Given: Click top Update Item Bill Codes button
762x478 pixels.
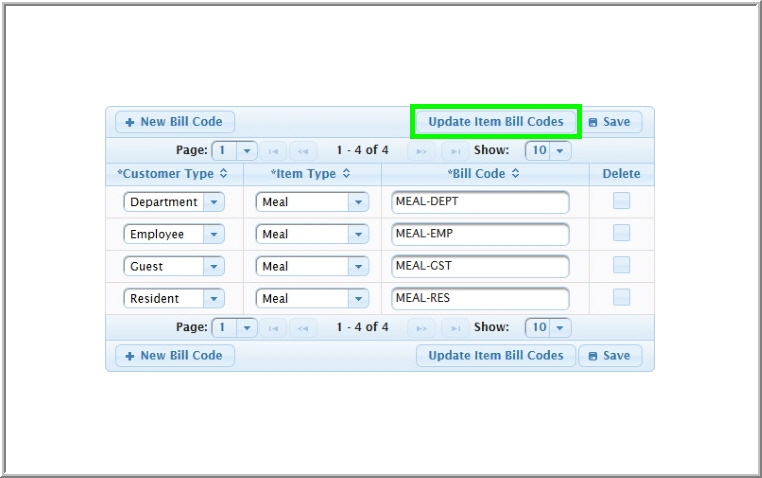Looking at the screenshot, I should (x=496, y=122).
